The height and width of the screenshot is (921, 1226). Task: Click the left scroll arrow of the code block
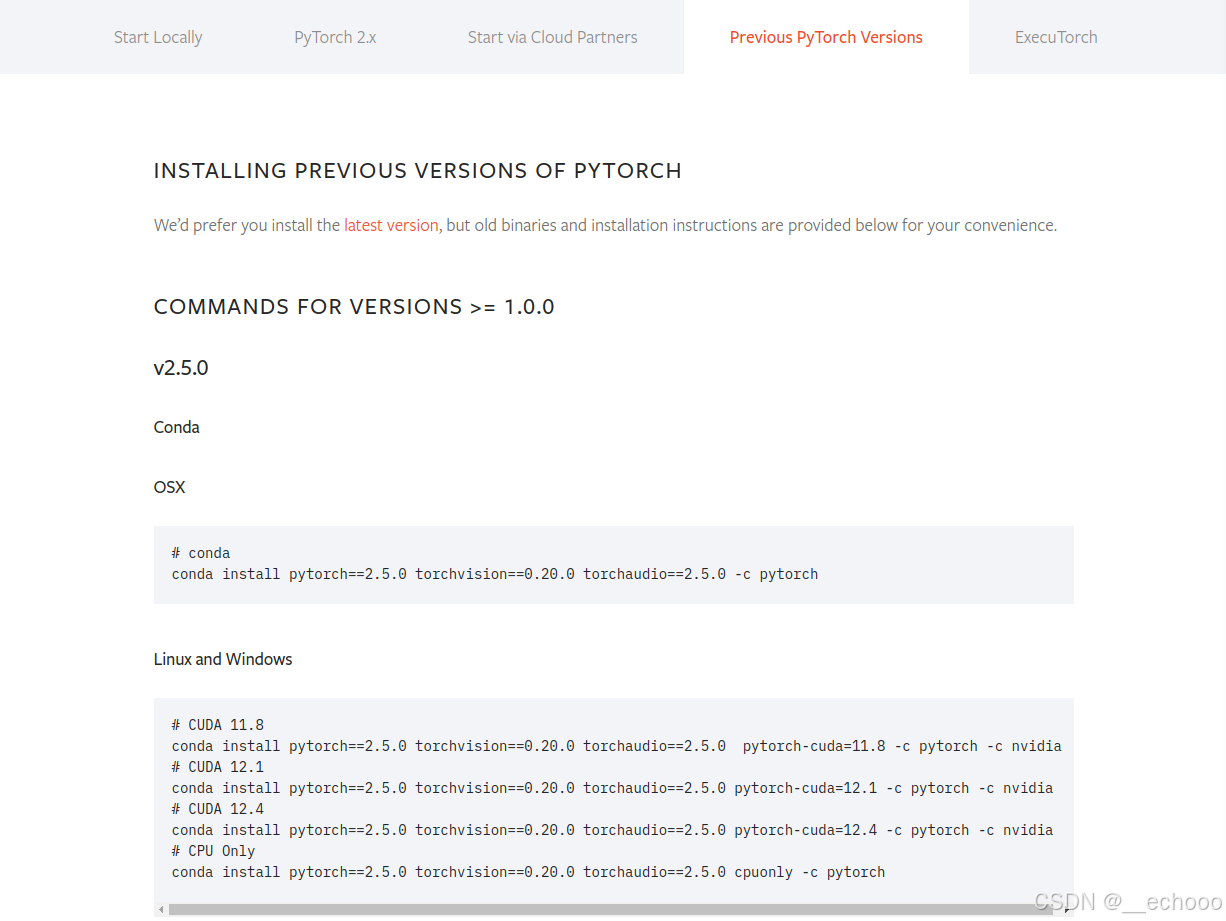tap(160, 909)
